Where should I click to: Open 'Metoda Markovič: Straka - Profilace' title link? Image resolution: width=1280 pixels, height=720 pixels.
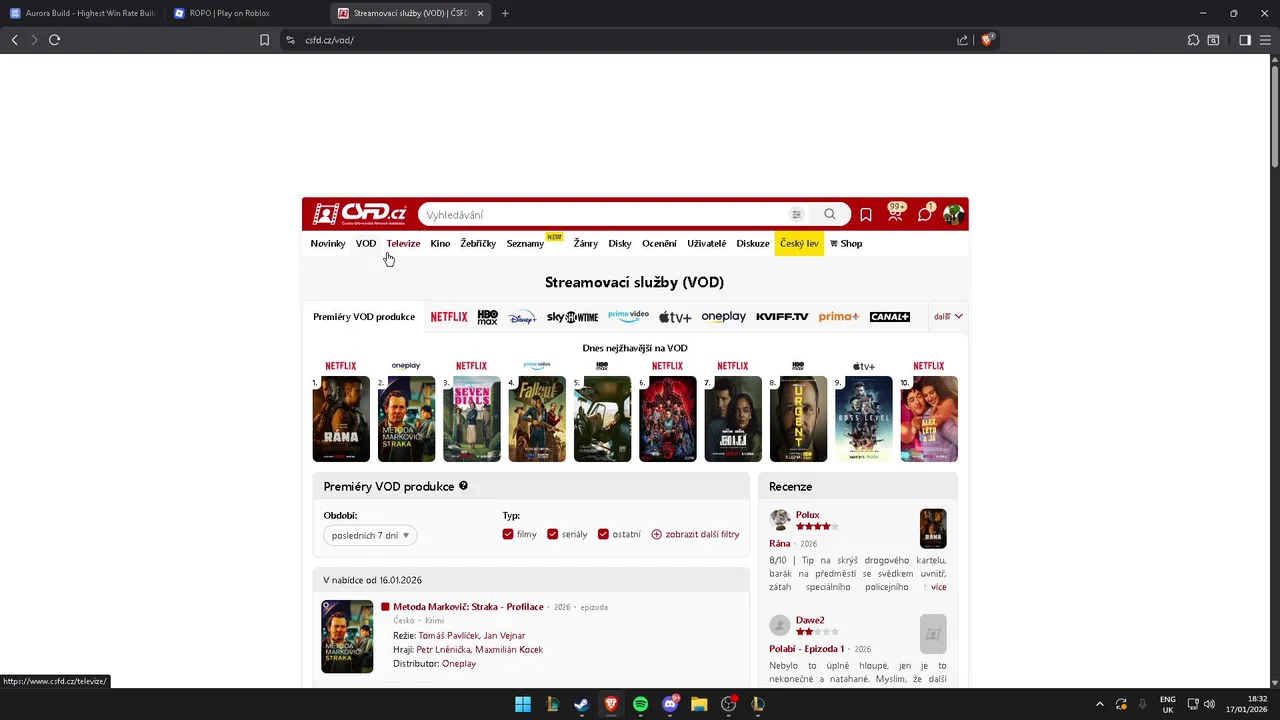point(468,607)
